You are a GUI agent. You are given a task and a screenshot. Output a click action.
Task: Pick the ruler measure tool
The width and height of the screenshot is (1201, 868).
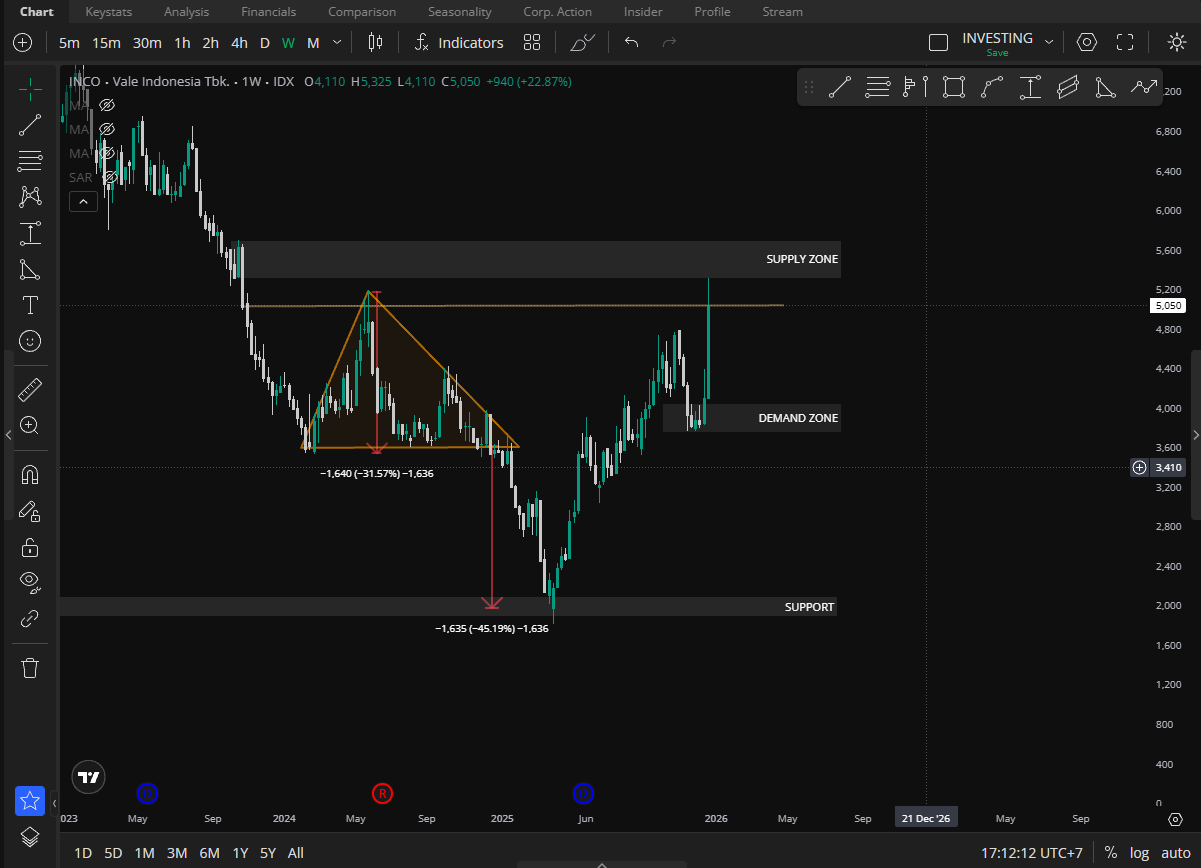[x=30, y=389]
